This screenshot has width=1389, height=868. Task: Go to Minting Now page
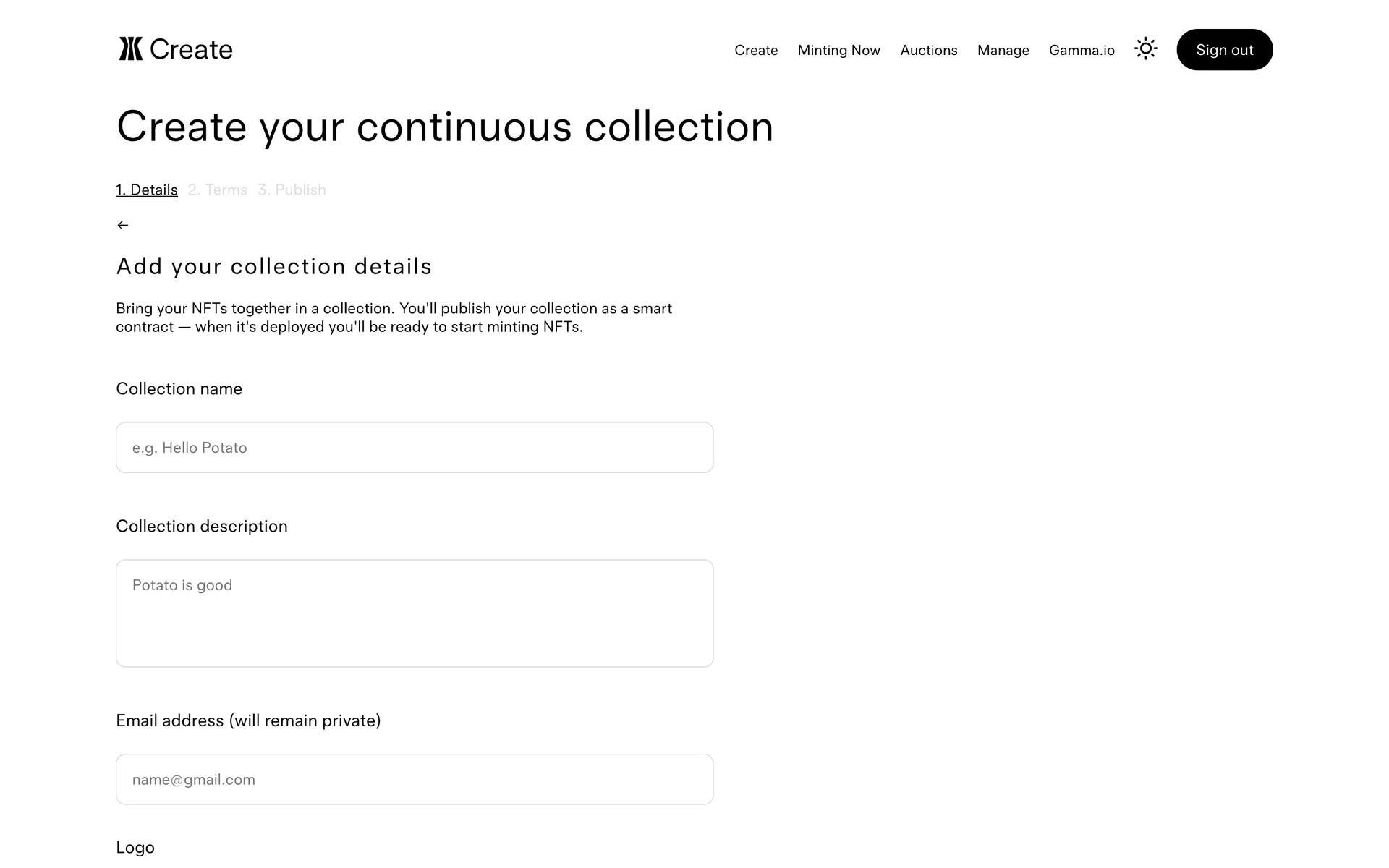click(838, 50)
